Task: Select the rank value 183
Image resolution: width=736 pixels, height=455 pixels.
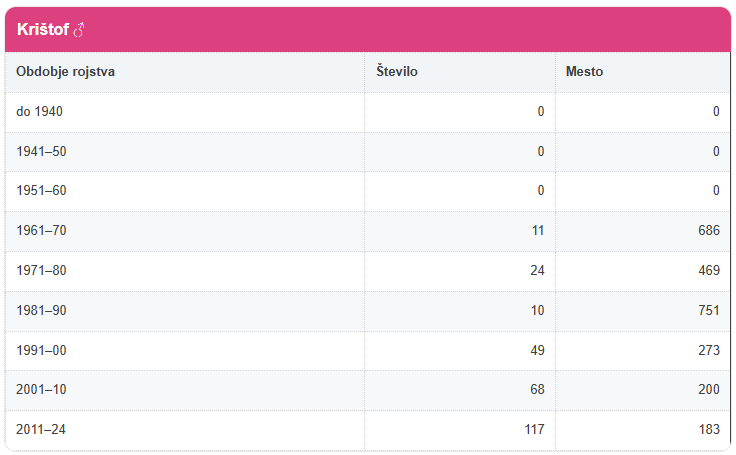Action: tap(708, 429)
